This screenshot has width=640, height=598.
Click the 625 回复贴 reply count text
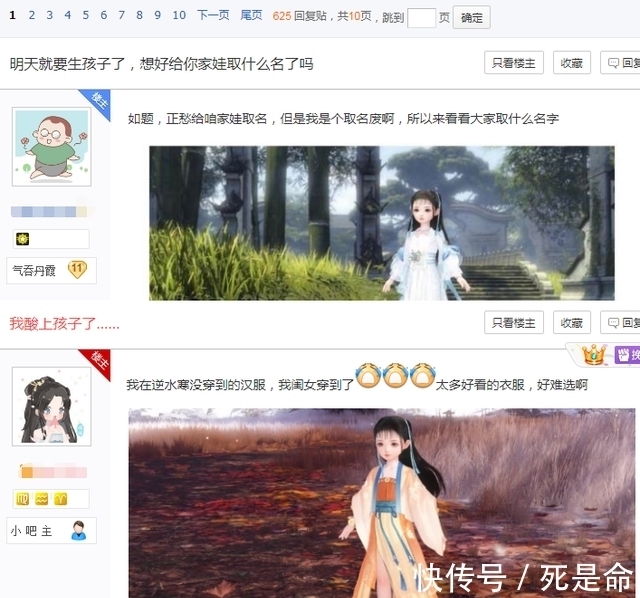click(x=300, y=16)
